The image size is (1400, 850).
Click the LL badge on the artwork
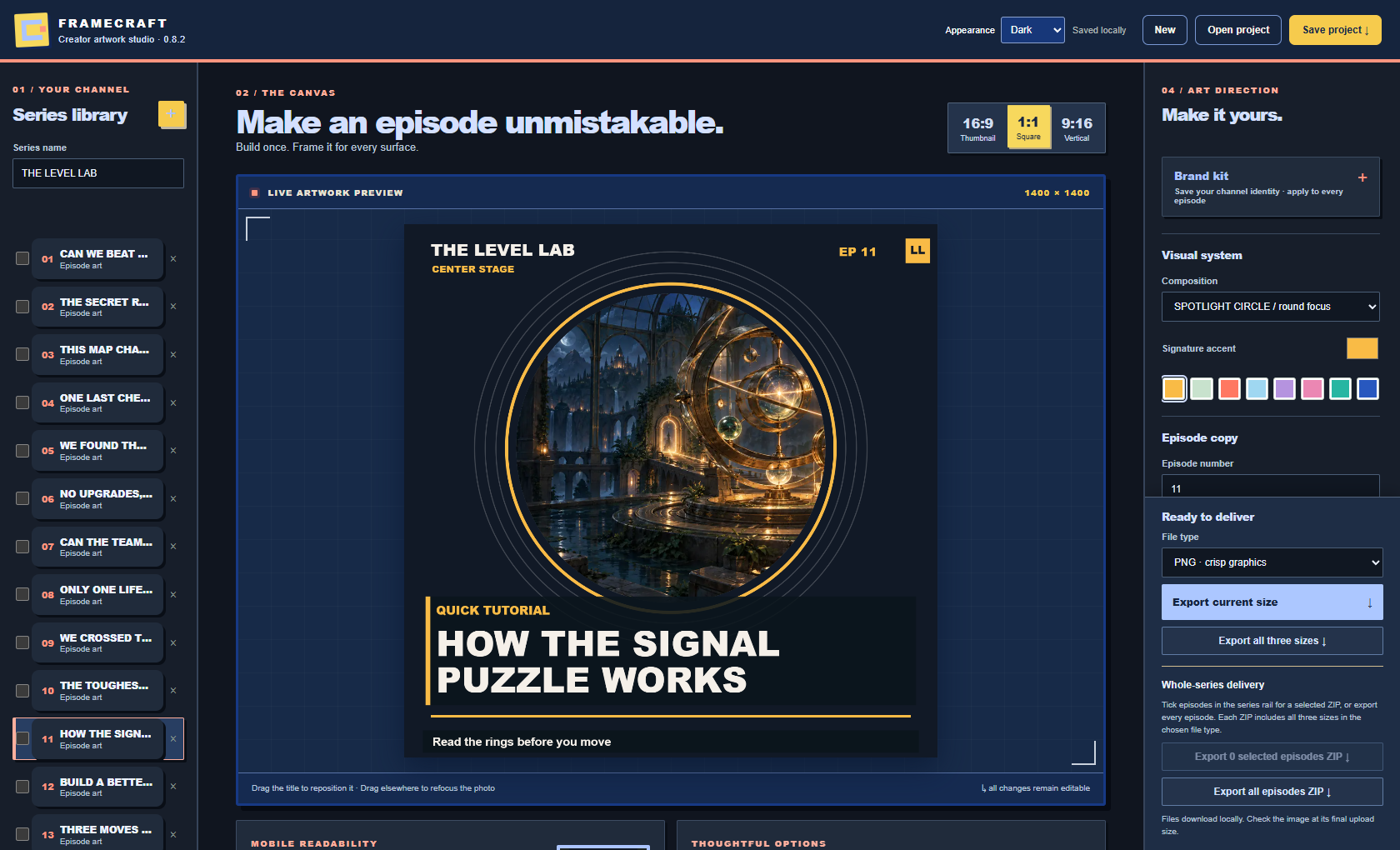(x=917, y=251)
